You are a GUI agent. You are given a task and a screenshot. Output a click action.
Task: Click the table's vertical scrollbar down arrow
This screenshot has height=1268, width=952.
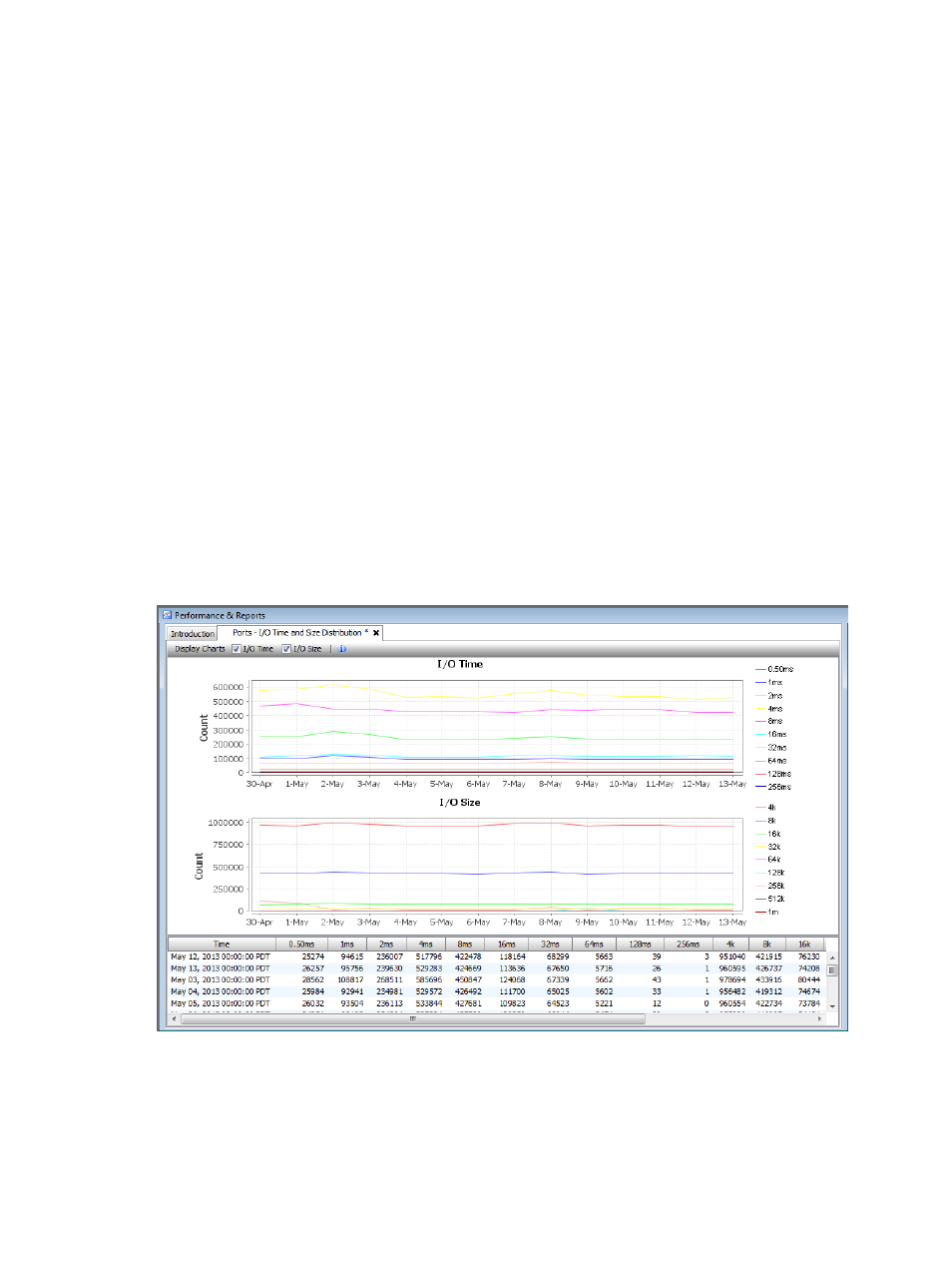(832, 1006)
